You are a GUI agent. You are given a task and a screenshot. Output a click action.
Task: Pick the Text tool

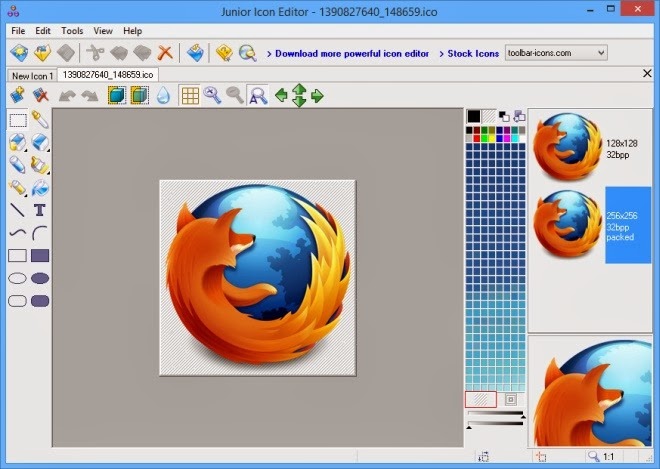click(x=40, y=210)
